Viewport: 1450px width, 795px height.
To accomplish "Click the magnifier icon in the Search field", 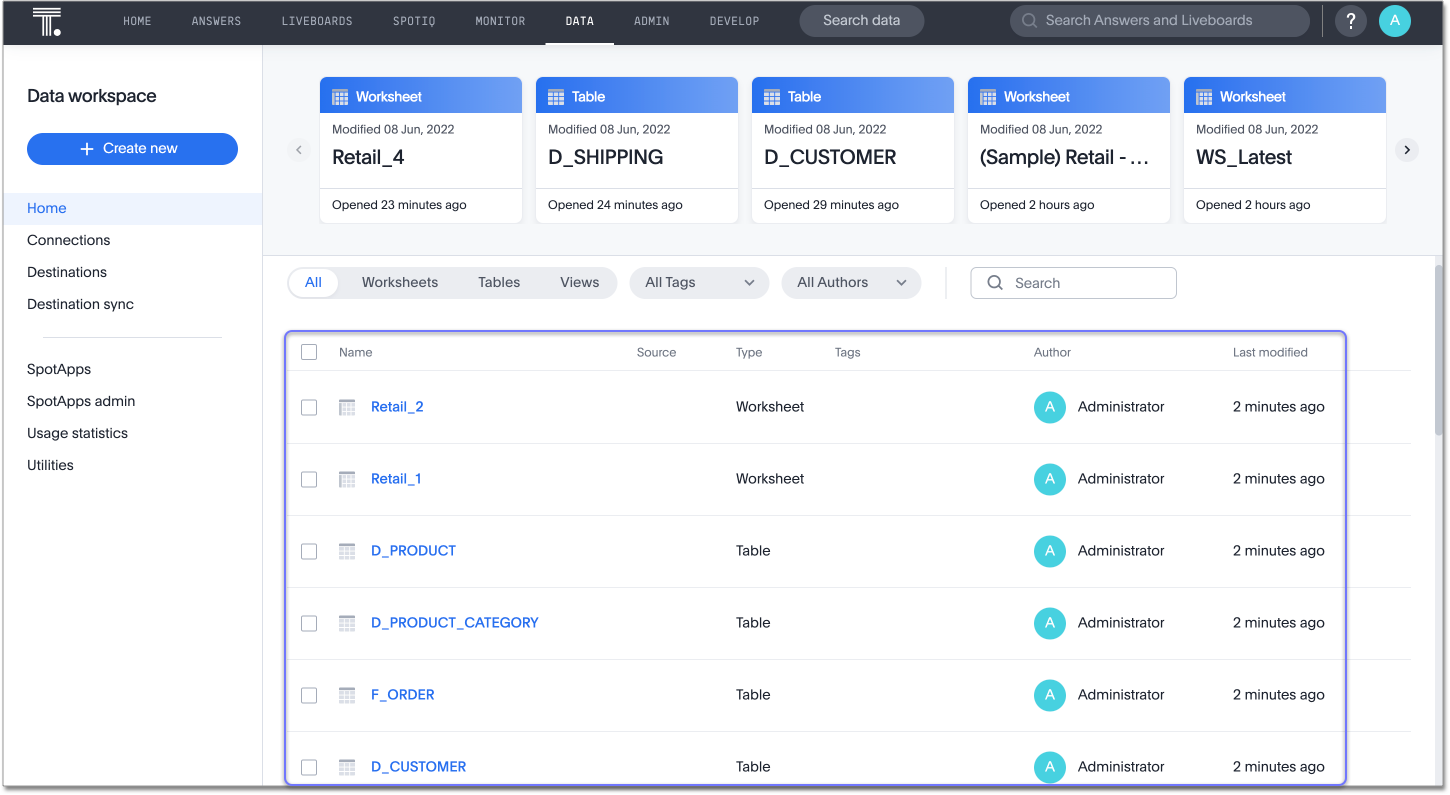I will pyautogui.click(x=994, y=283).
